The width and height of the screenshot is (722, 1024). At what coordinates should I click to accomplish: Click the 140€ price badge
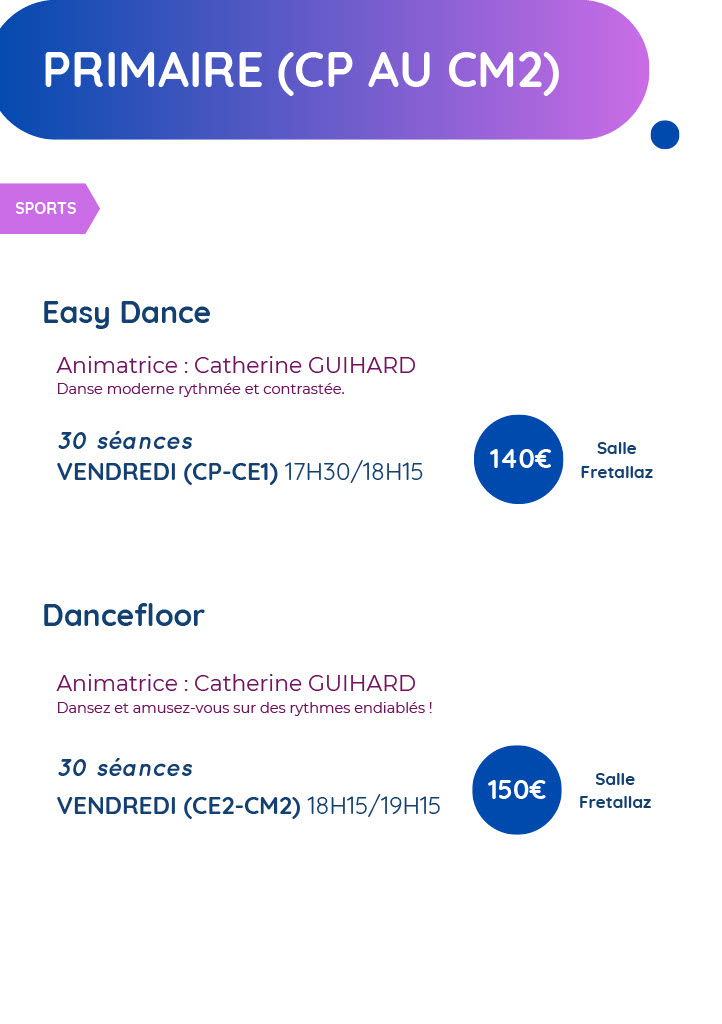pos(519,459)
